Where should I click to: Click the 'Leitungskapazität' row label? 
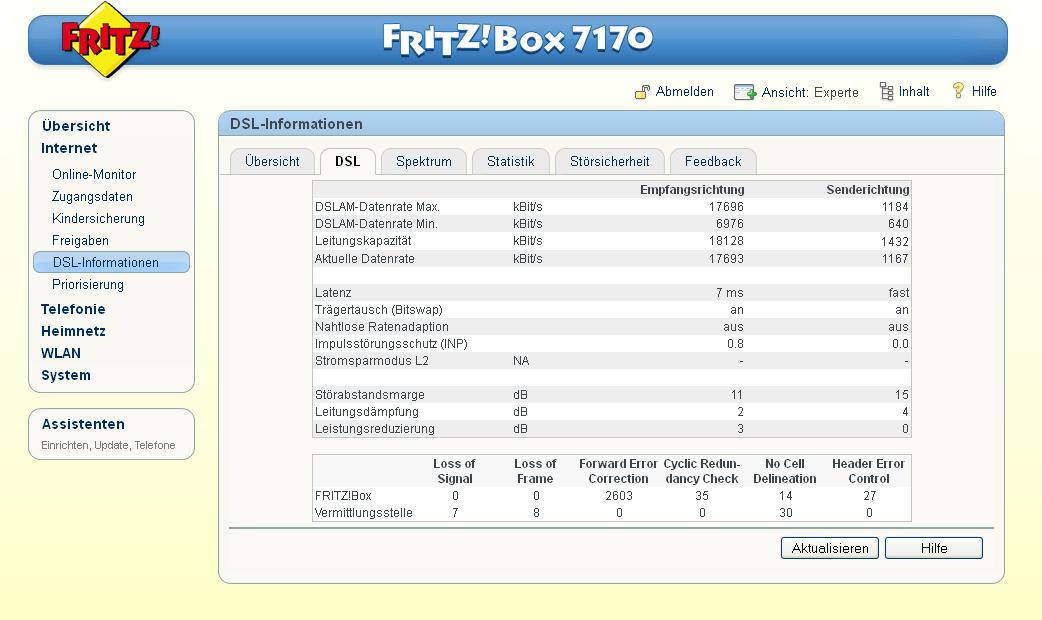(363, 241)
